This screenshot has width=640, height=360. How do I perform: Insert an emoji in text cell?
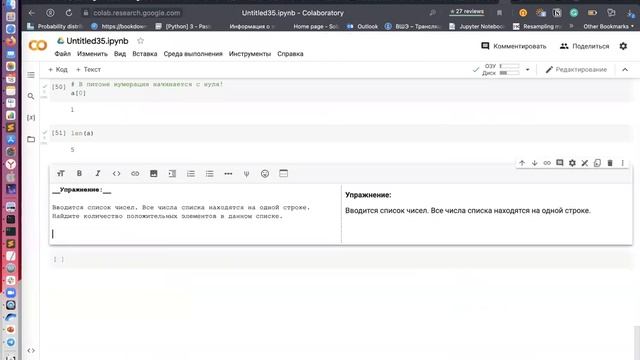pyautogui.click(x=265, y=173)
